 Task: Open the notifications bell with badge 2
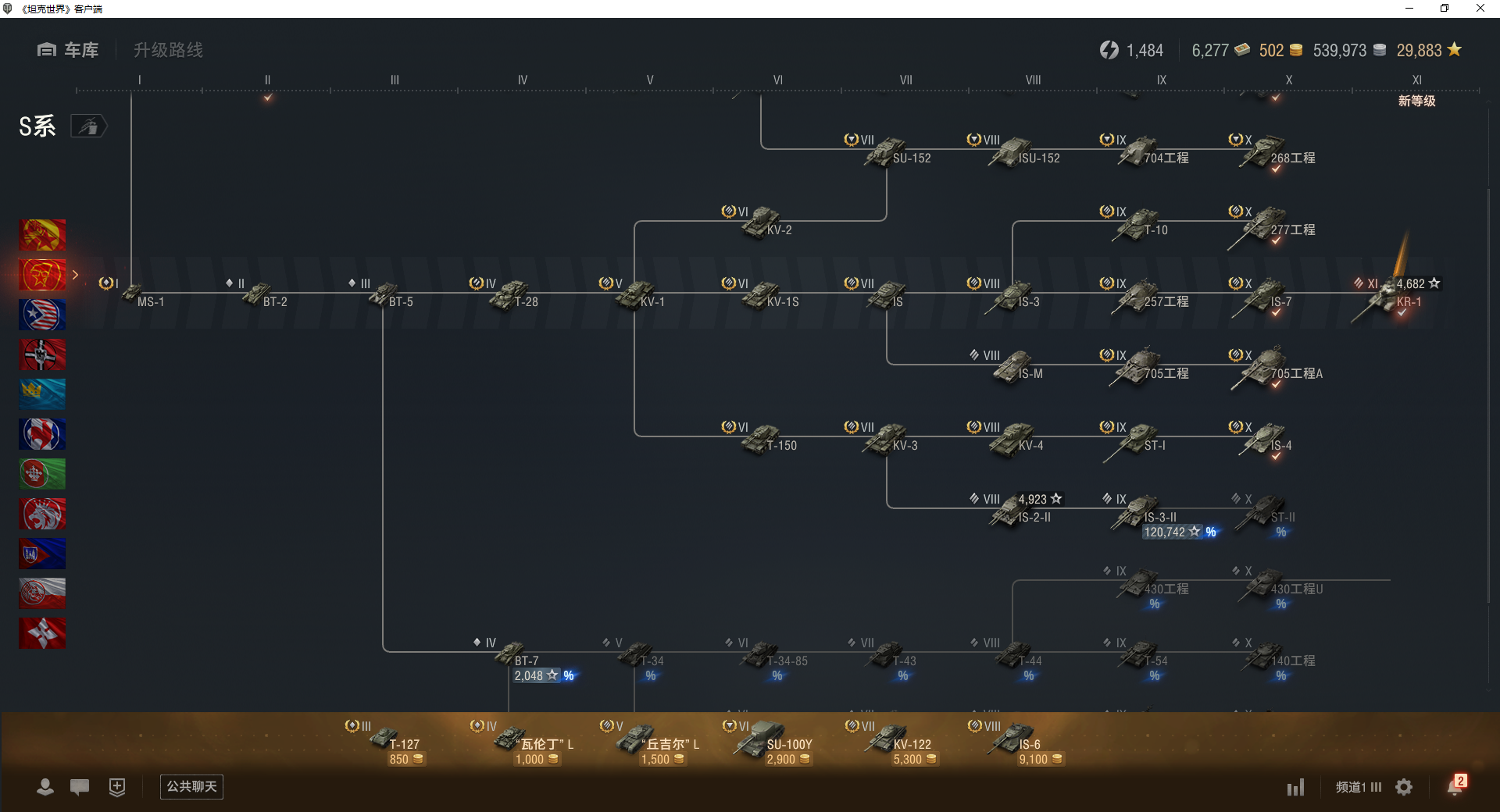[x=1455, y=786]
